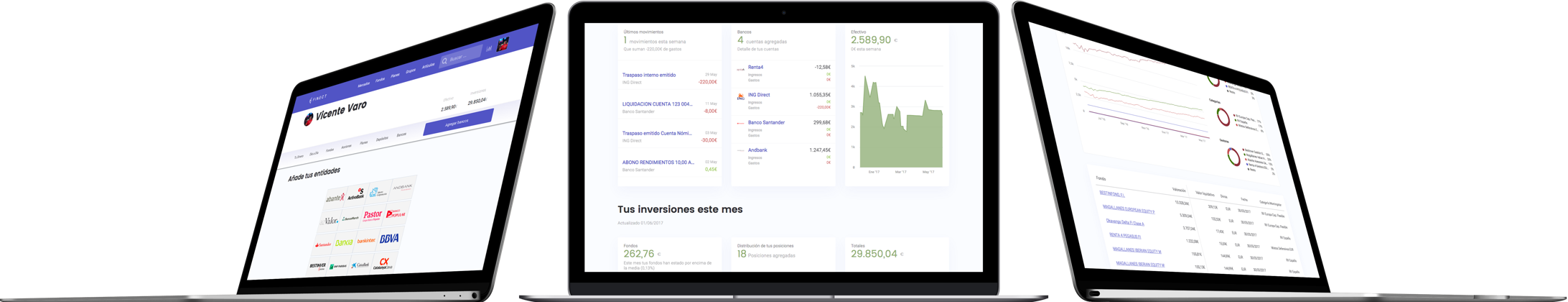Select the Santander logo in entities grid

(323, 245)
